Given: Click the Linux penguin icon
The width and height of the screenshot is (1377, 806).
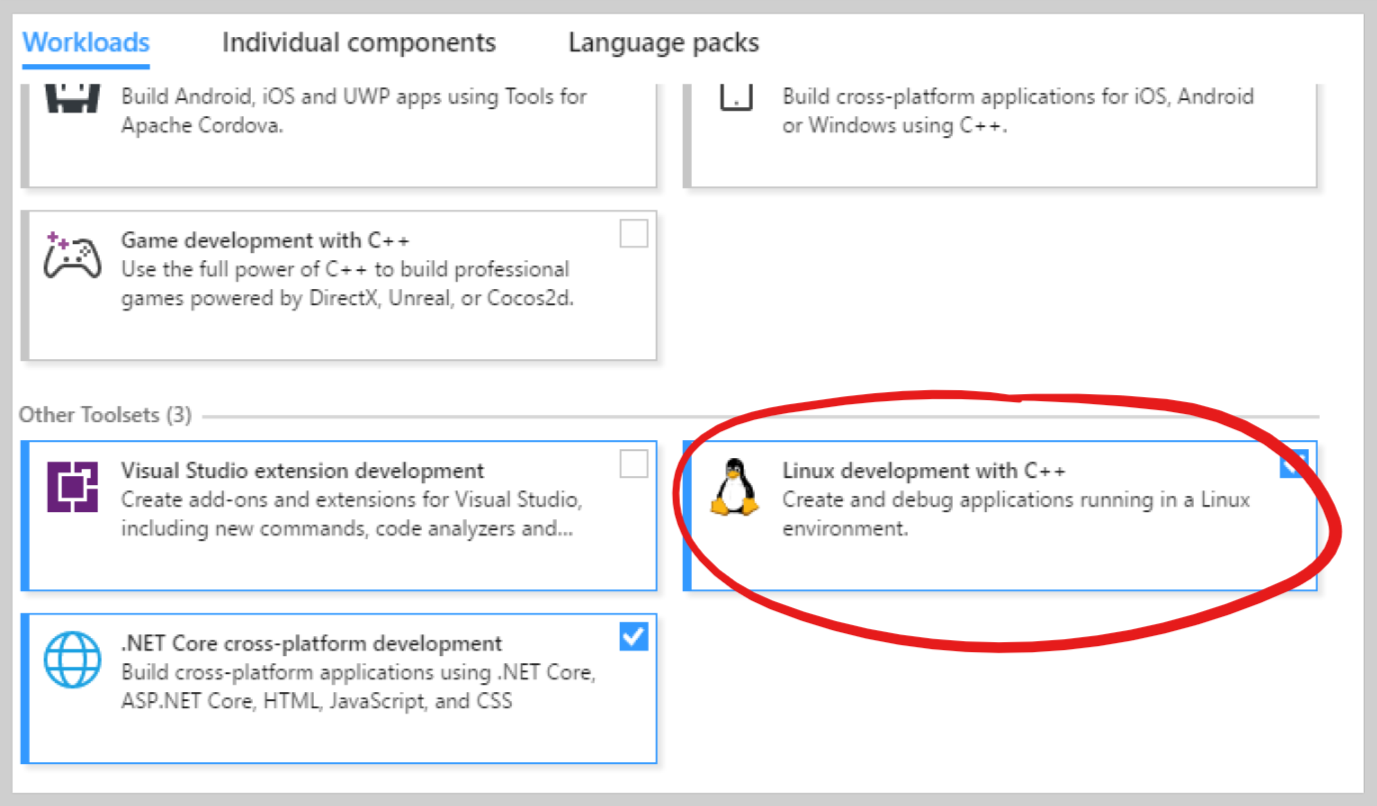Looking at the screenshot, I should (734, 487).
